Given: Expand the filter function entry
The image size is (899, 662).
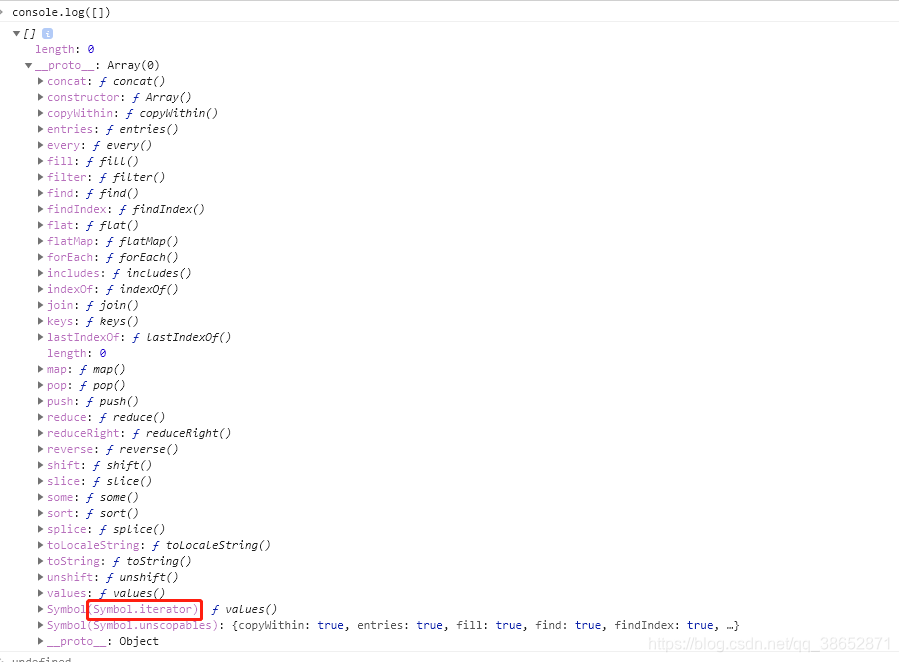Looking at the screenshot, I should [41, 178].
